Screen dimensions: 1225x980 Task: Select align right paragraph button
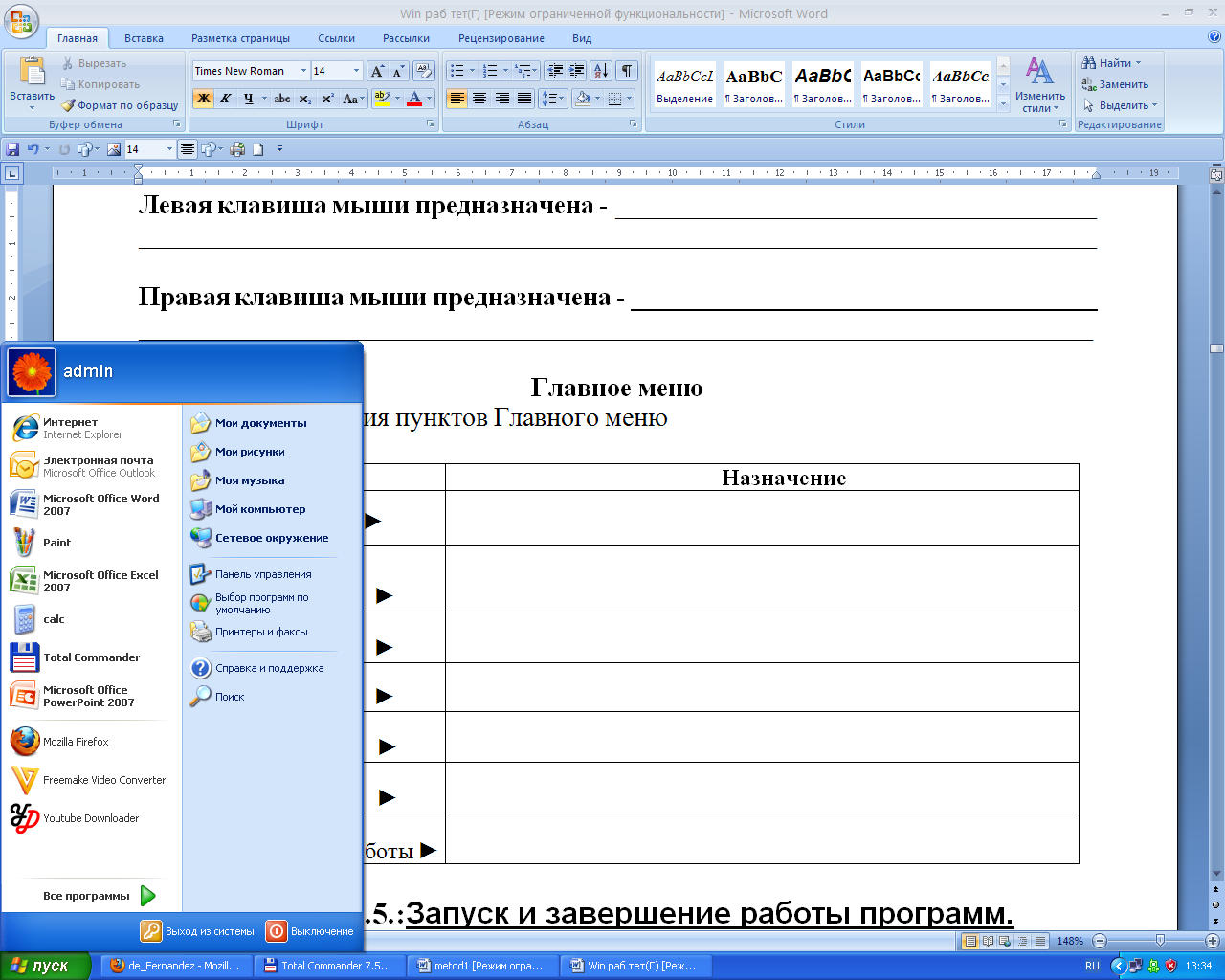point(502,99)
